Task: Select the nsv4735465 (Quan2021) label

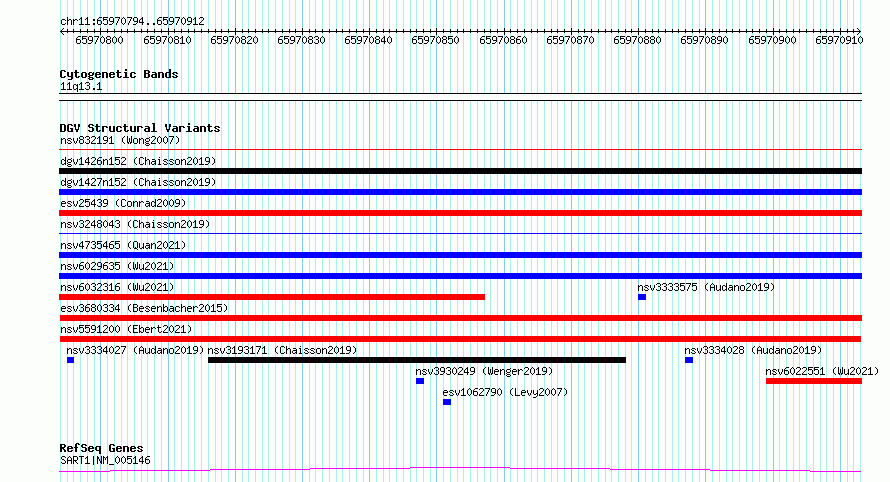Action: [x=123, y=245]
